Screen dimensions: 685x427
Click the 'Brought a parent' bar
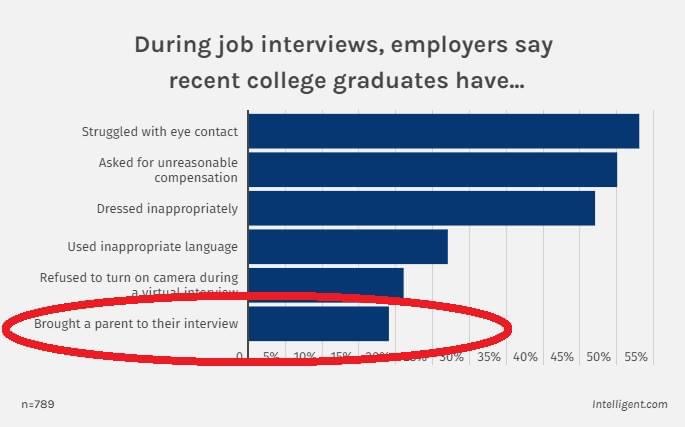318,323
